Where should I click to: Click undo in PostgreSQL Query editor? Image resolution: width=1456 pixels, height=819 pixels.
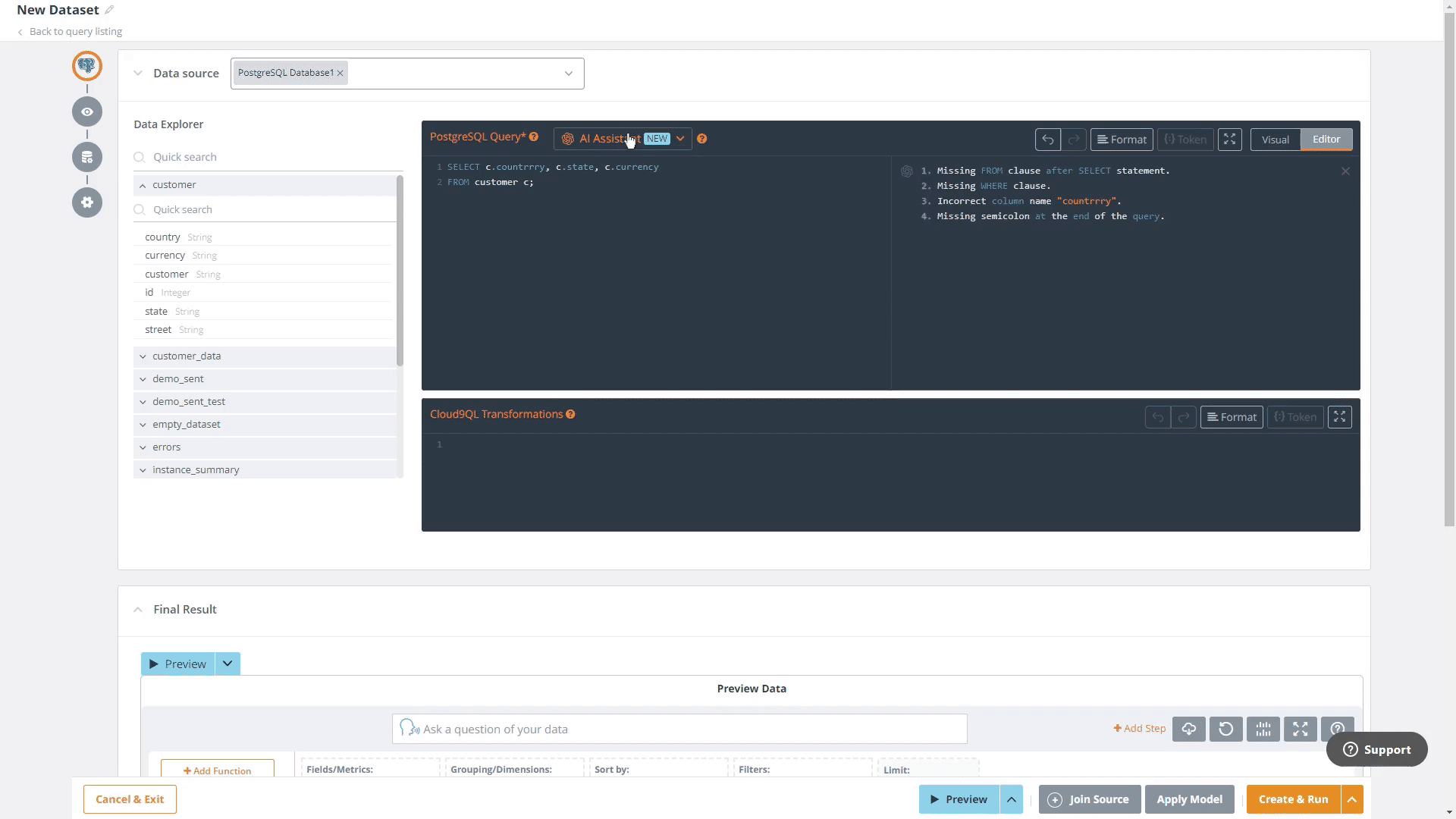tap(1047, 140)
